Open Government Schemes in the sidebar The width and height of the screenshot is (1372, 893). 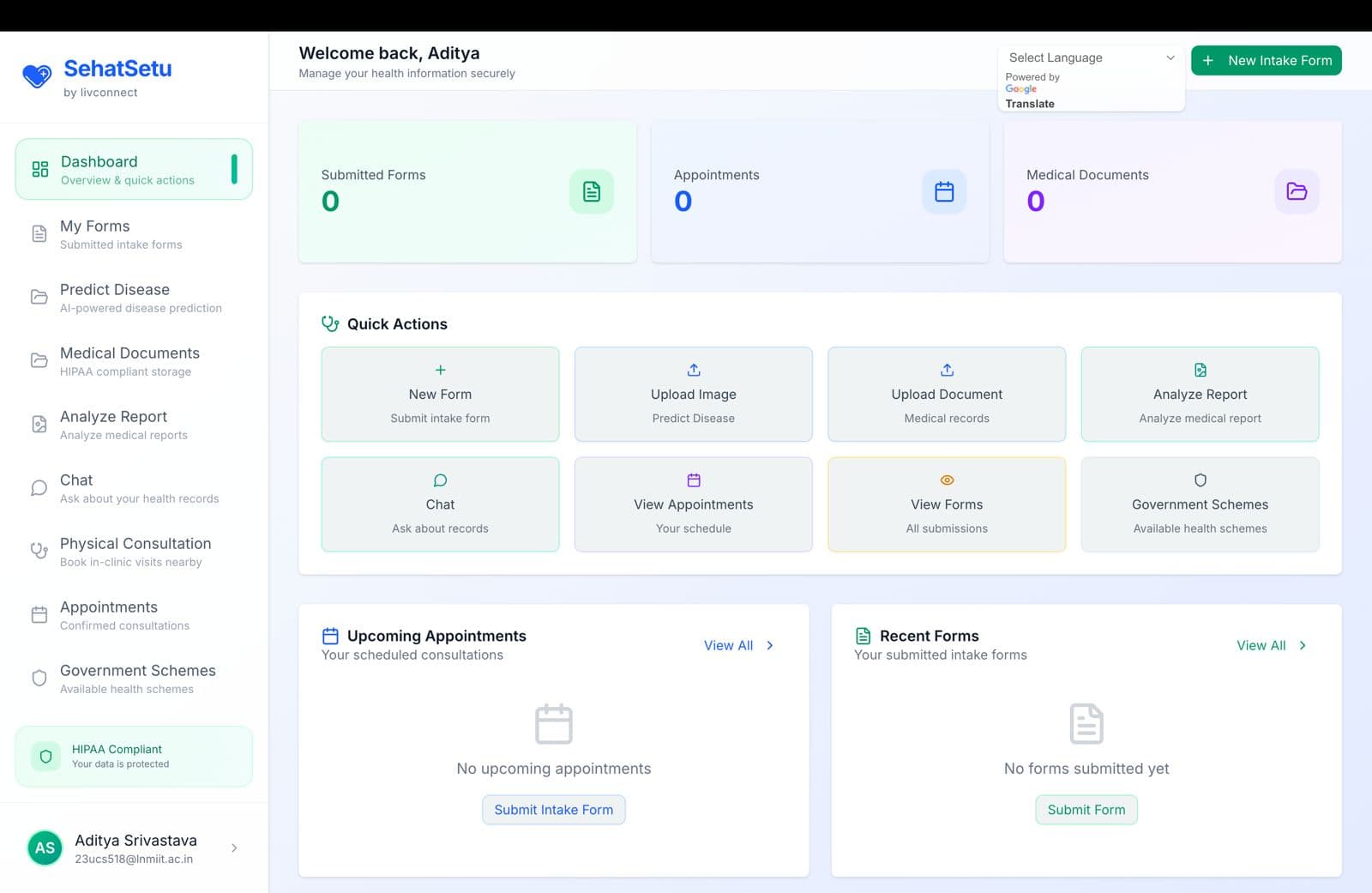point(134,678)
